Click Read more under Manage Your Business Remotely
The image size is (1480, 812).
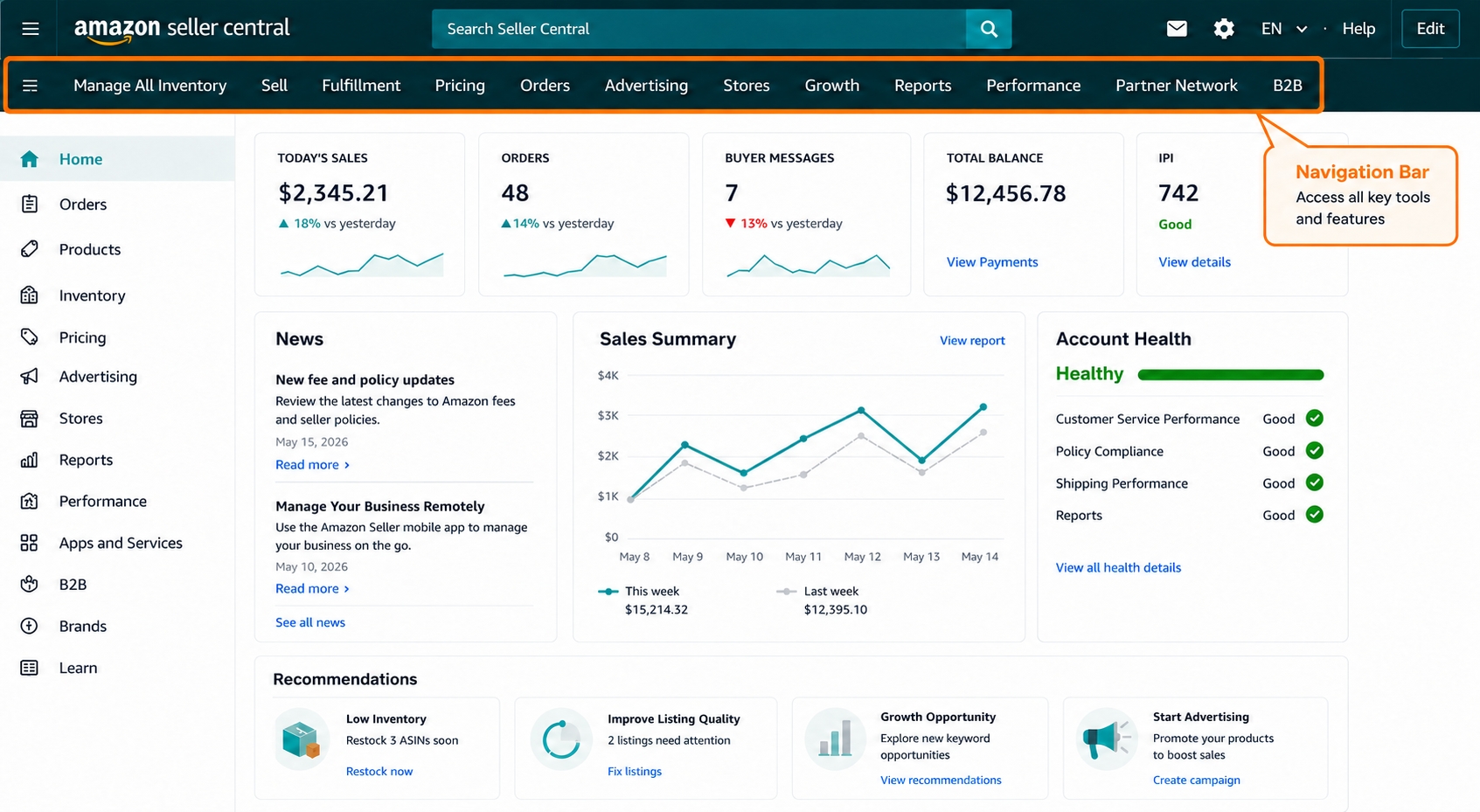coord(312,589)
